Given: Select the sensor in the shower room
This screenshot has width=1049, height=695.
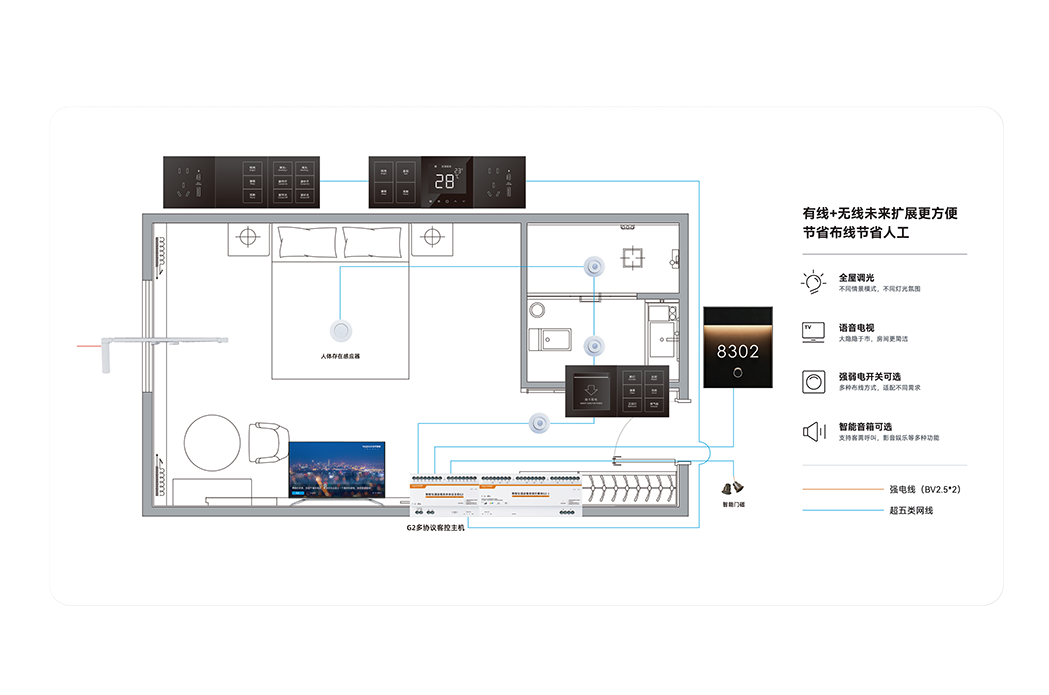Looking at the screenshot, I should tap(593, 267).
